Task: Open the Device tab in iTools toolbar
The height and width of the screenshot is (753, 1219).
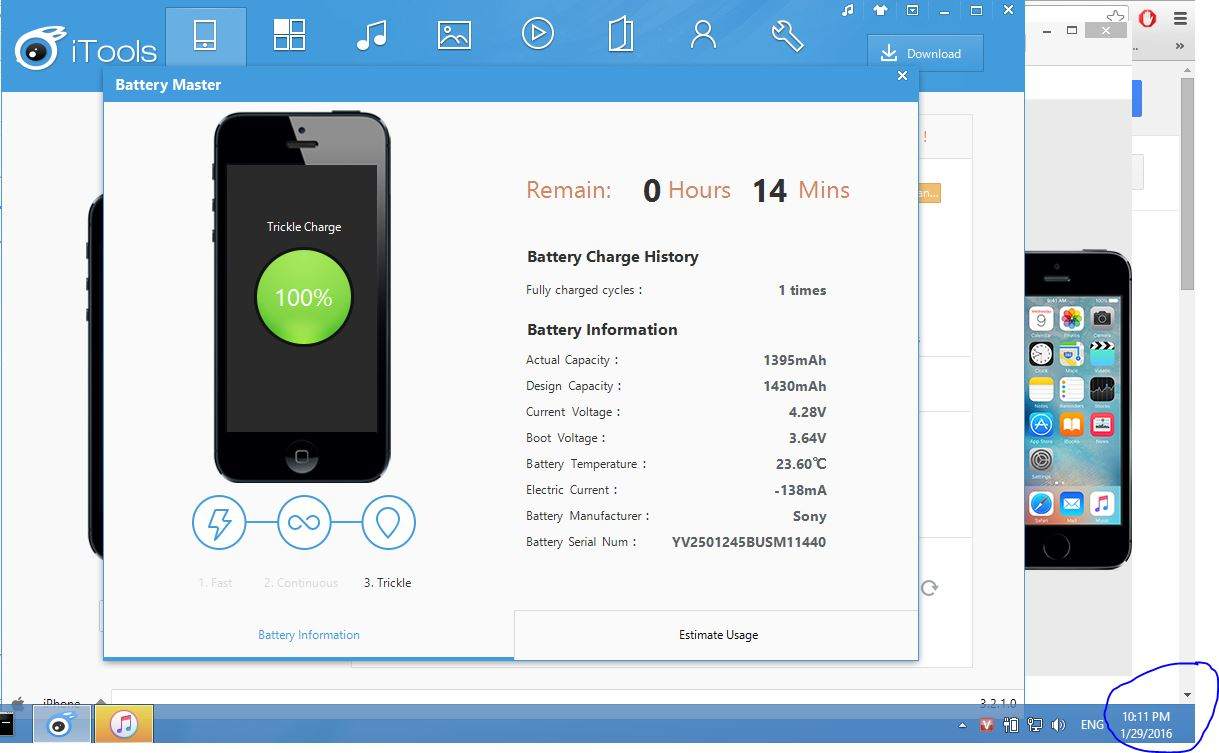Action: click(x=205, y=35)
